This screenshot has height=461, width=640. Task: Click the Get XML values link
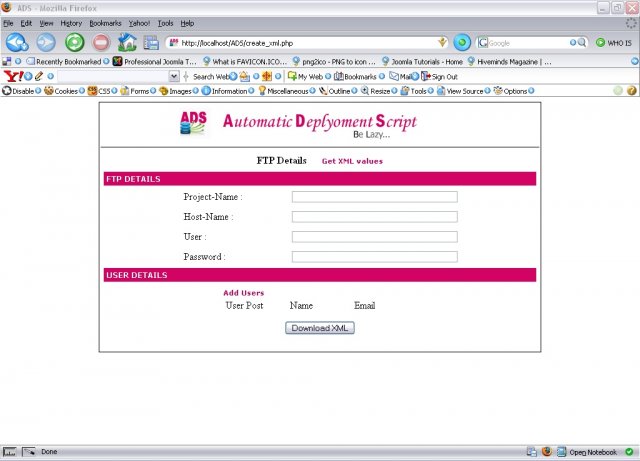[352, 161]
